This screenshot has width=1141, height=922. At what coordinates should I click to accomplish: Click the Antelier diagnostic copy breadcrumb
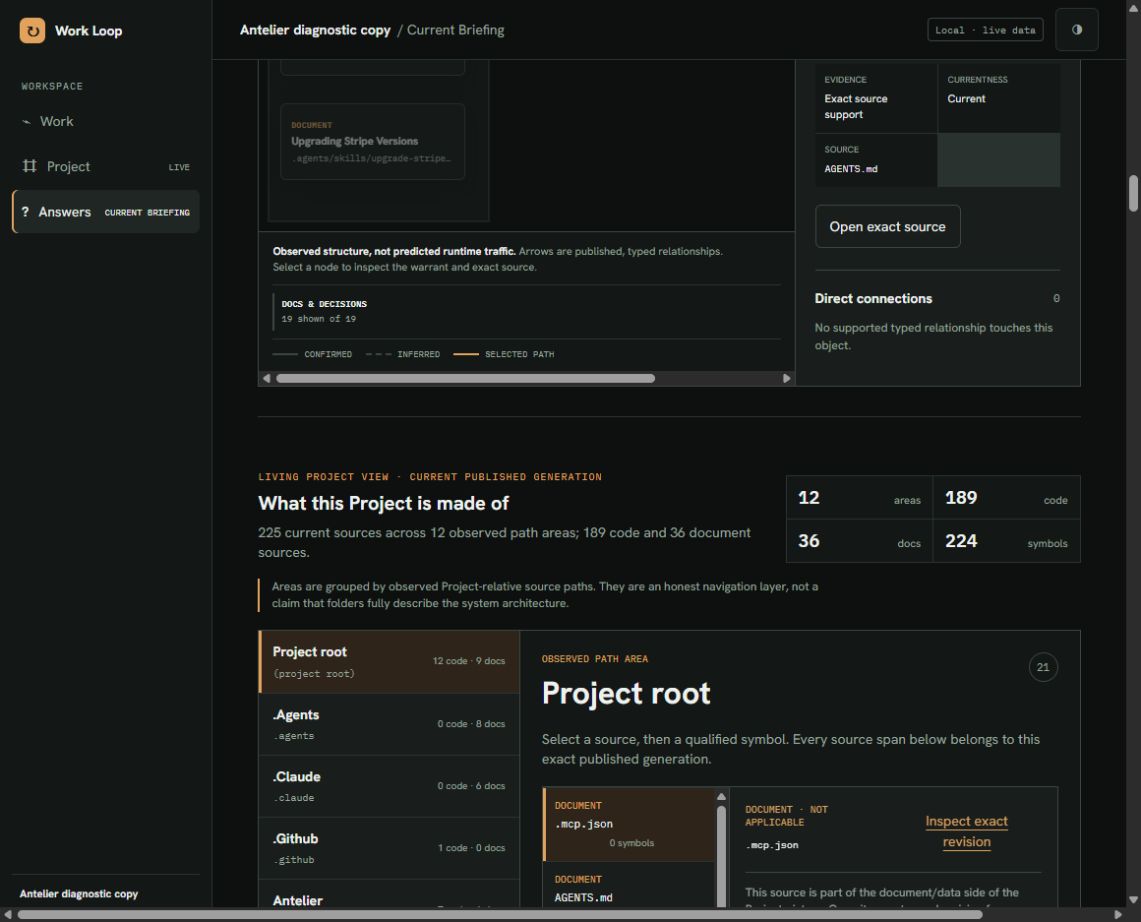point(315,30)
